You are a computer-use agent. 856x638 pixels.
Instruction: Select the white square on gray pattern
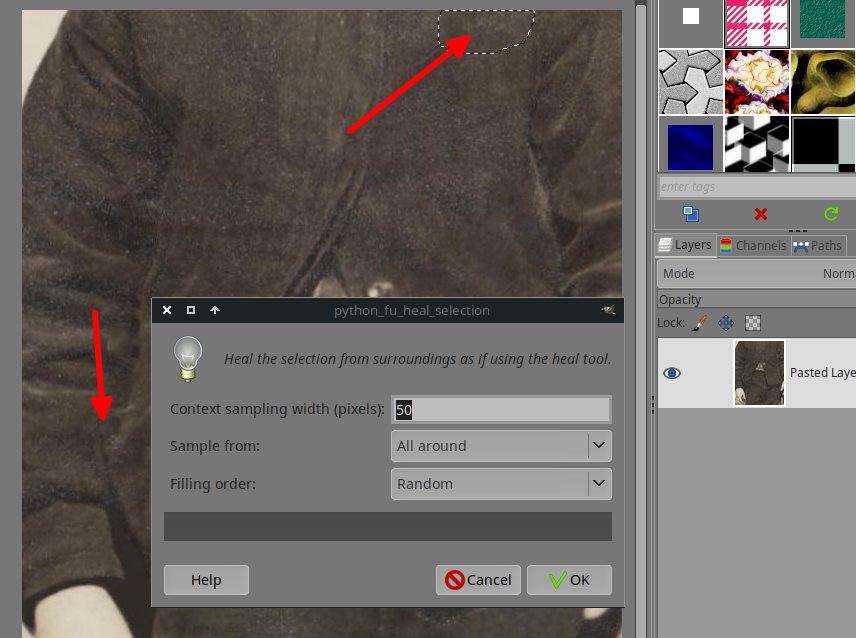[691, 23]
